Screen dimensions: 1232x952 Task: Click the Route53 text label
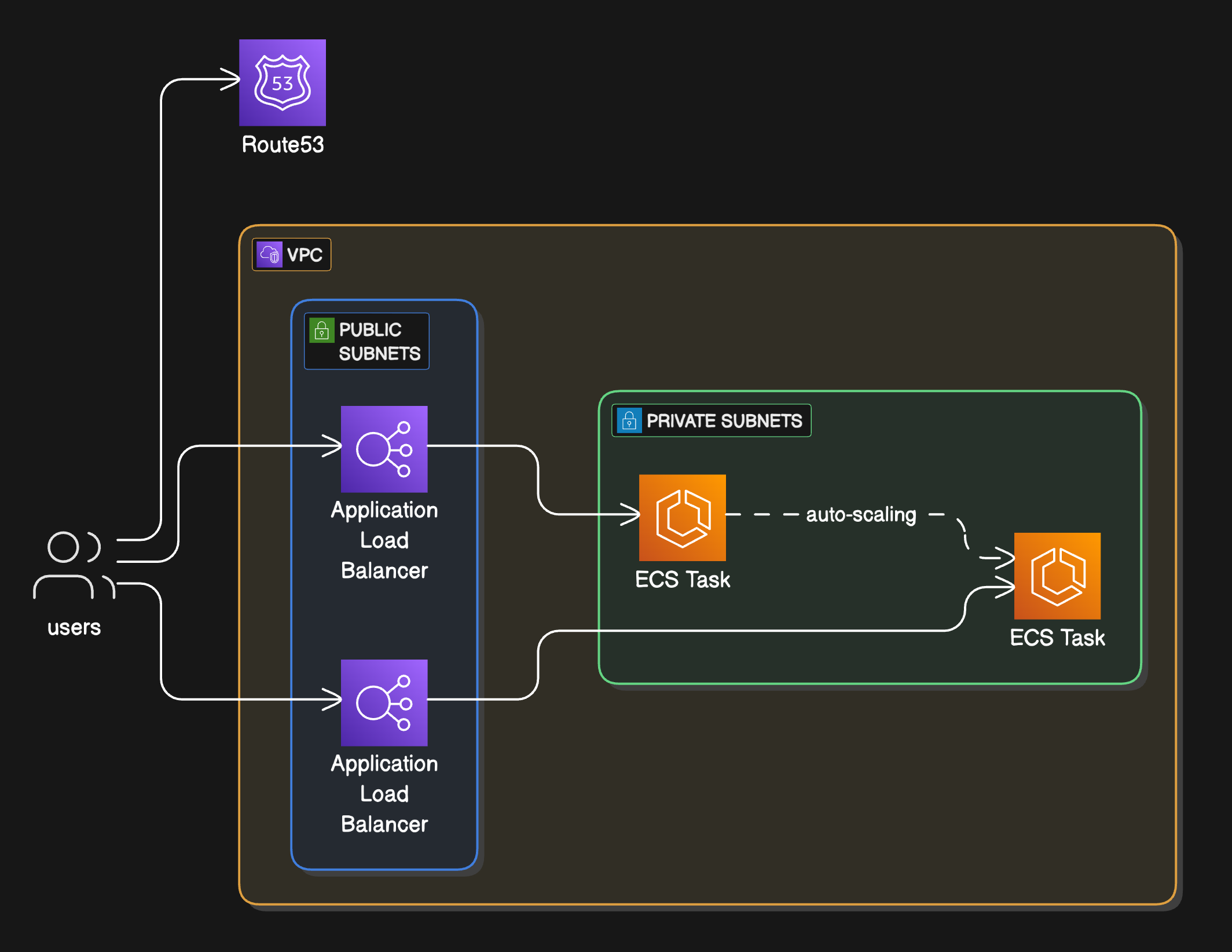click(x=283, y=145)
